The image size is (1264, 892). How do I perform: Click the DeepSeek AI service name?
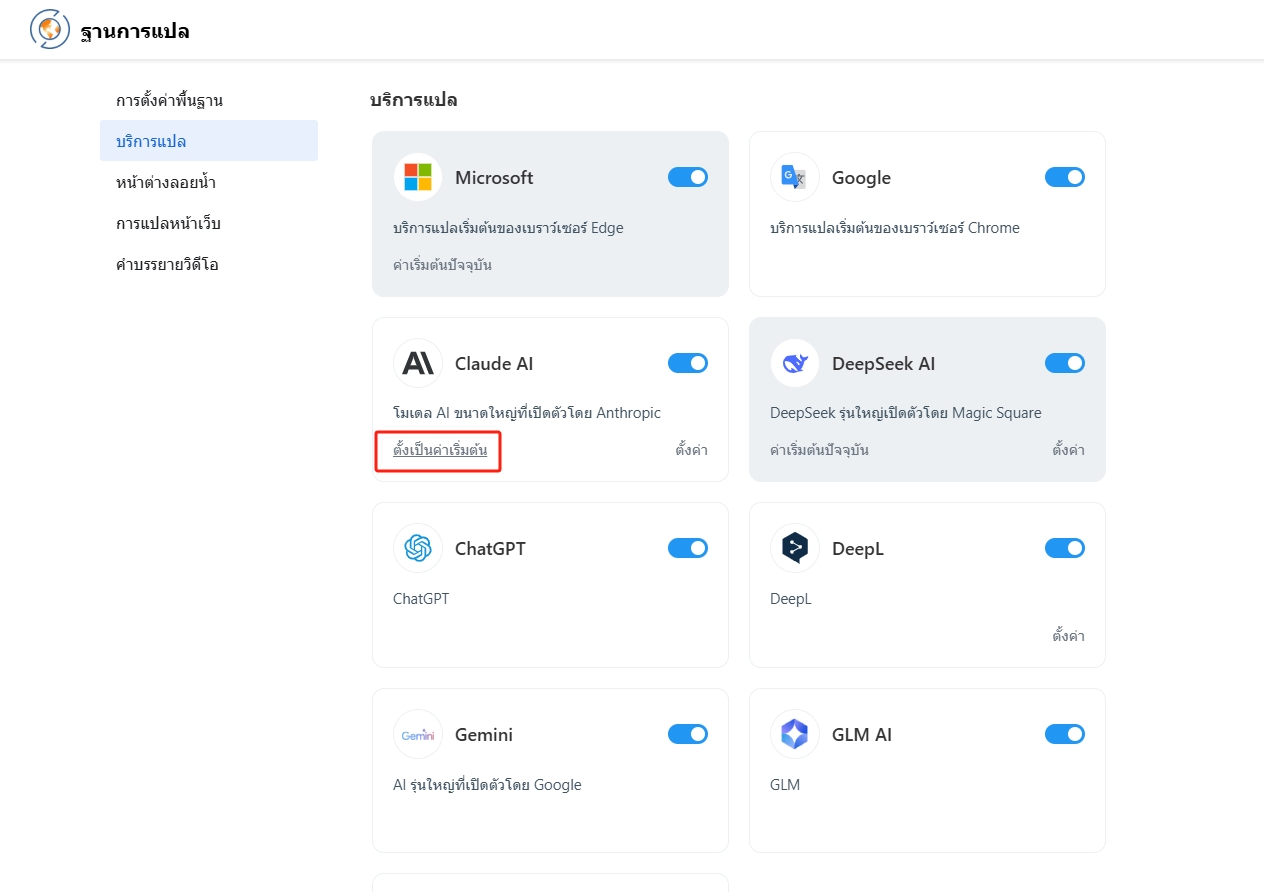click(x=883, y=363)
